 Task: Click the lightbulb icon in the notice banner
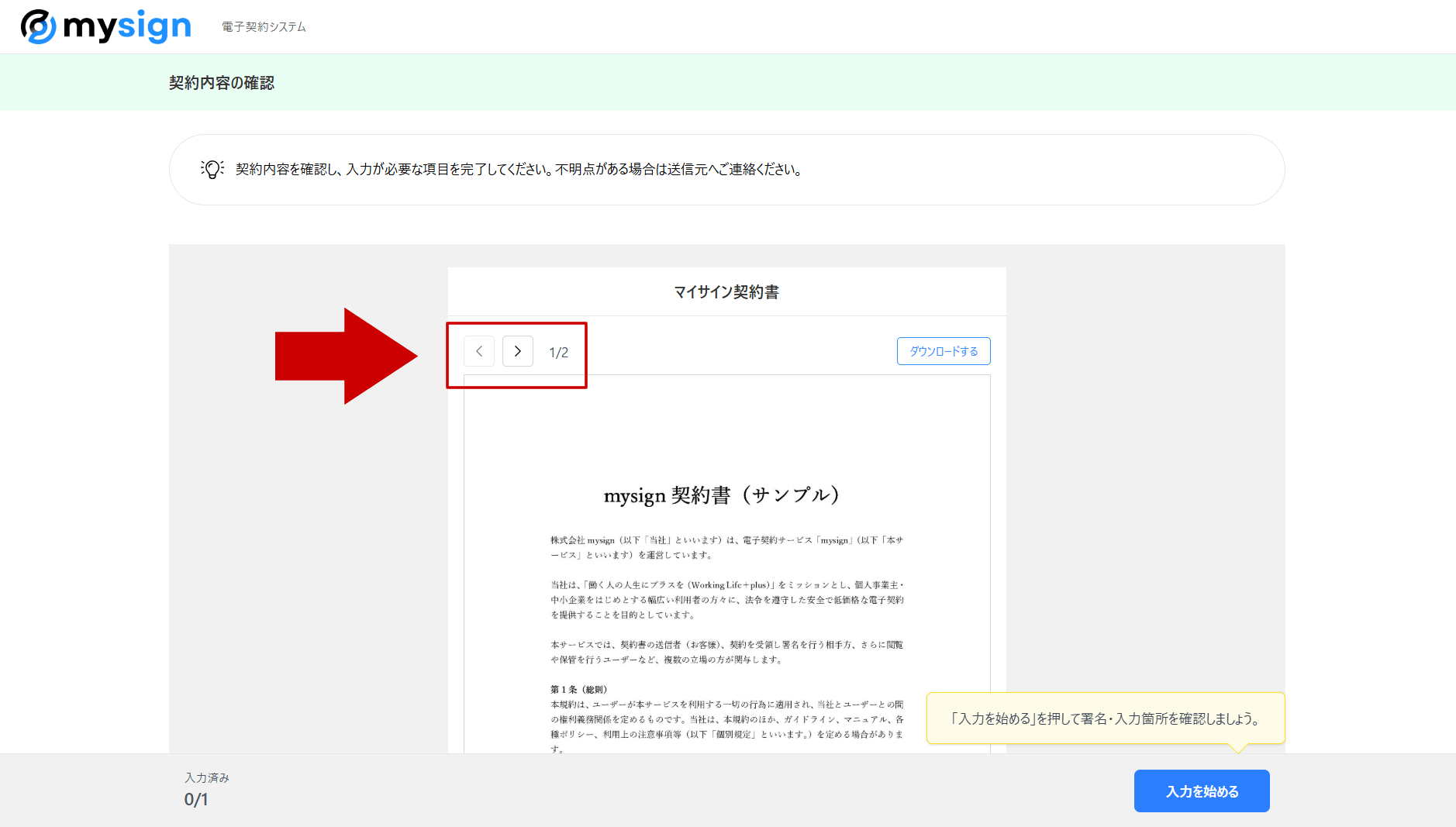tap(212, 169)
